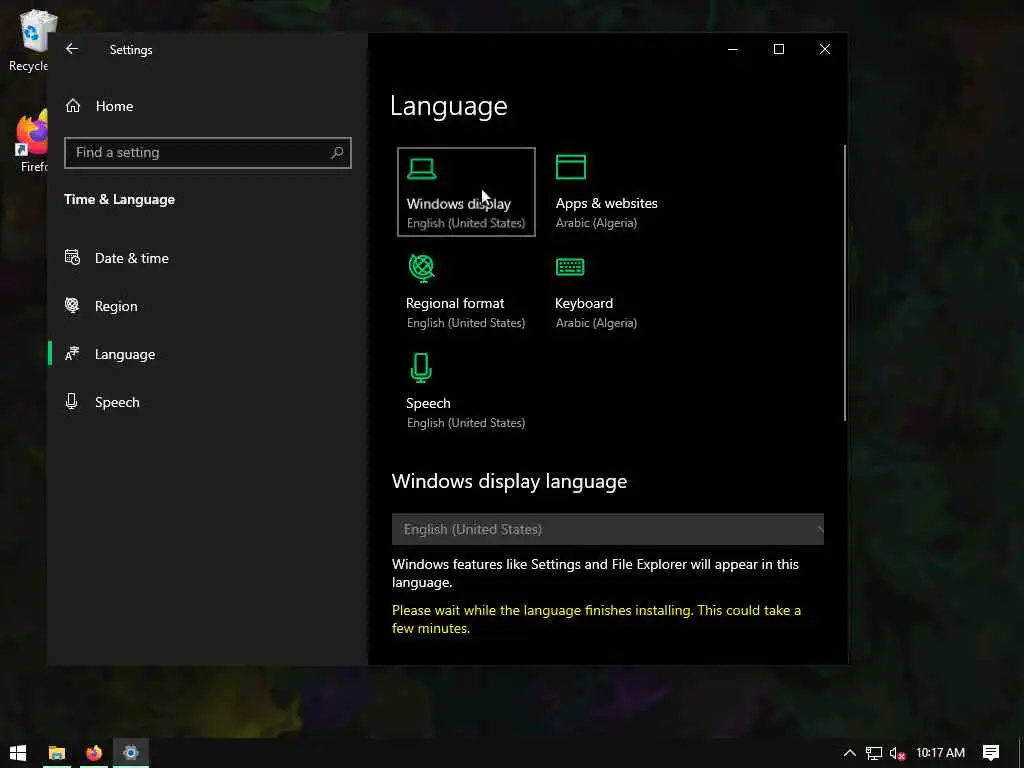
Task: Click the Settings gear on the taskbar
Action: tap(131, 753)
